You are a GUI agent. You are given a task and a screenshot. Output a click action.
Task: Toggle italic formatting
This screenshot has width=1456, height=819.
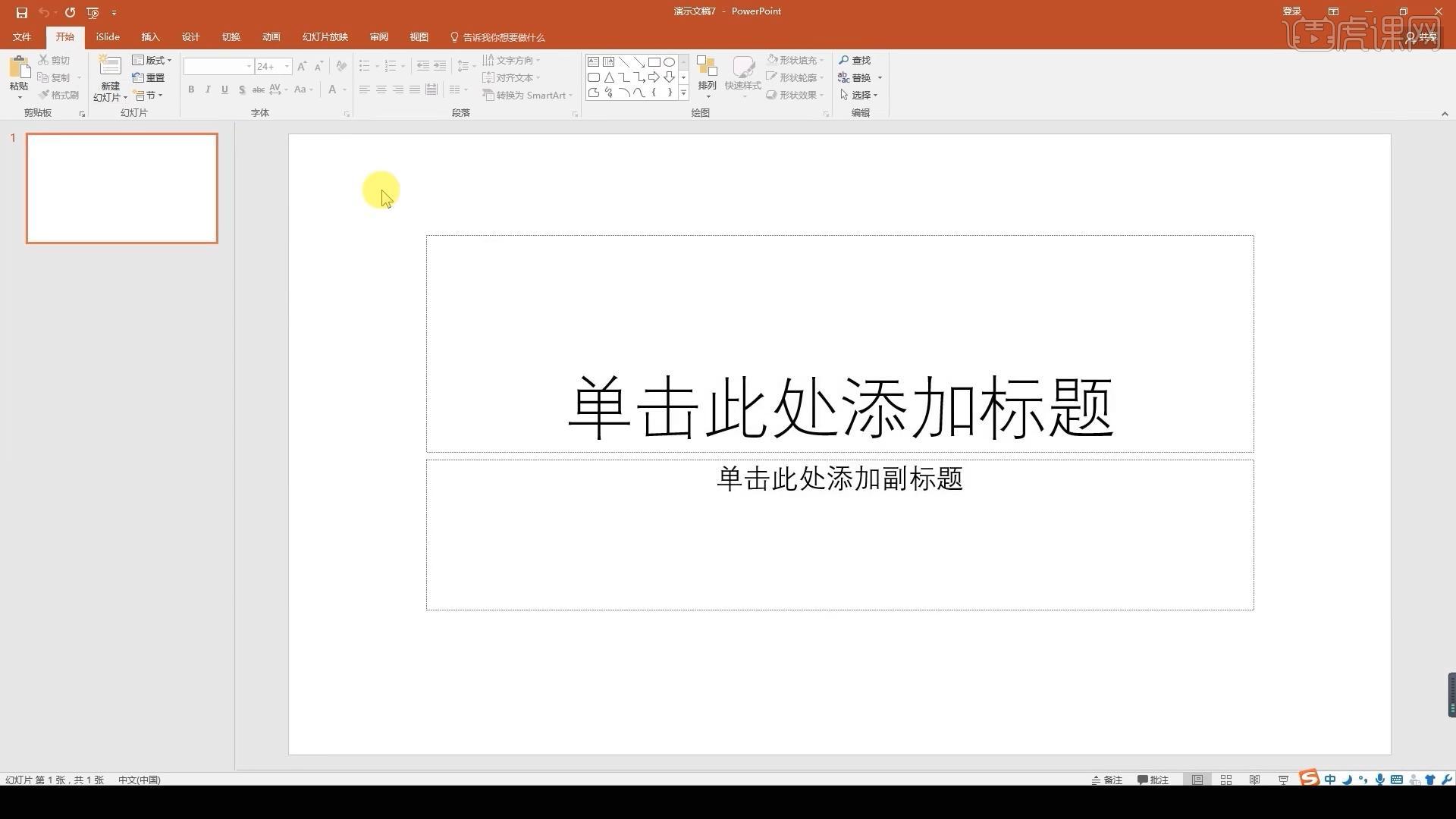coord(208,89)
